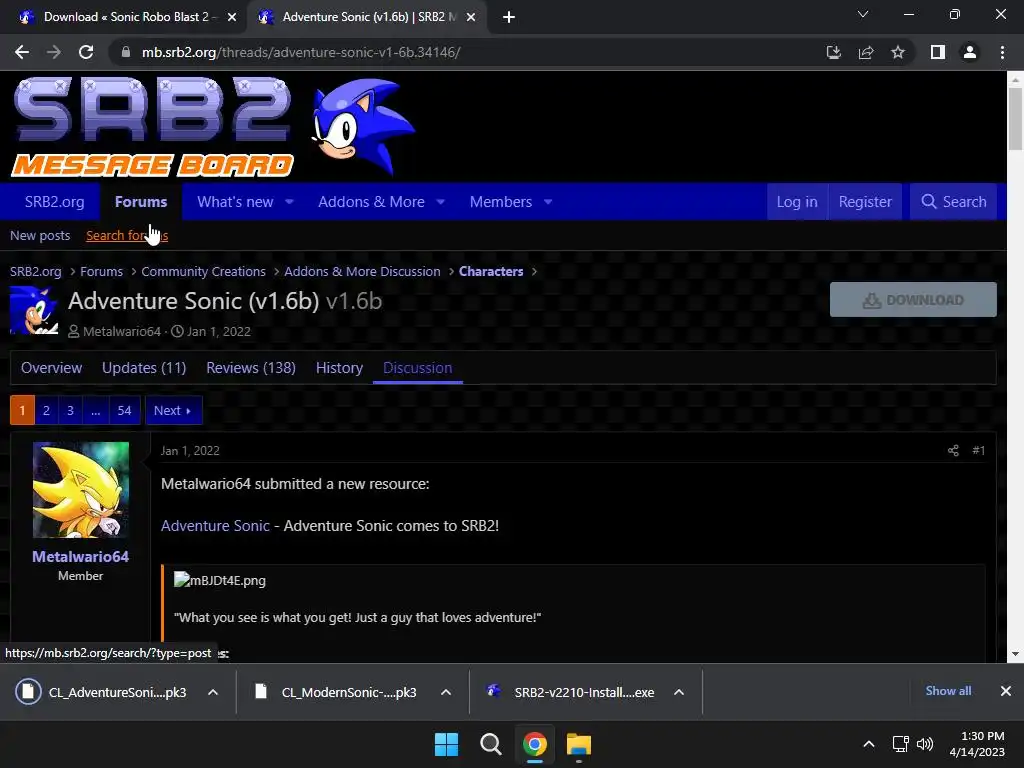Image resolution: width=1024 pixels, height=768 pixels.
Task: Click the SRB2 Message Board logo
Action: coord(153,127)
